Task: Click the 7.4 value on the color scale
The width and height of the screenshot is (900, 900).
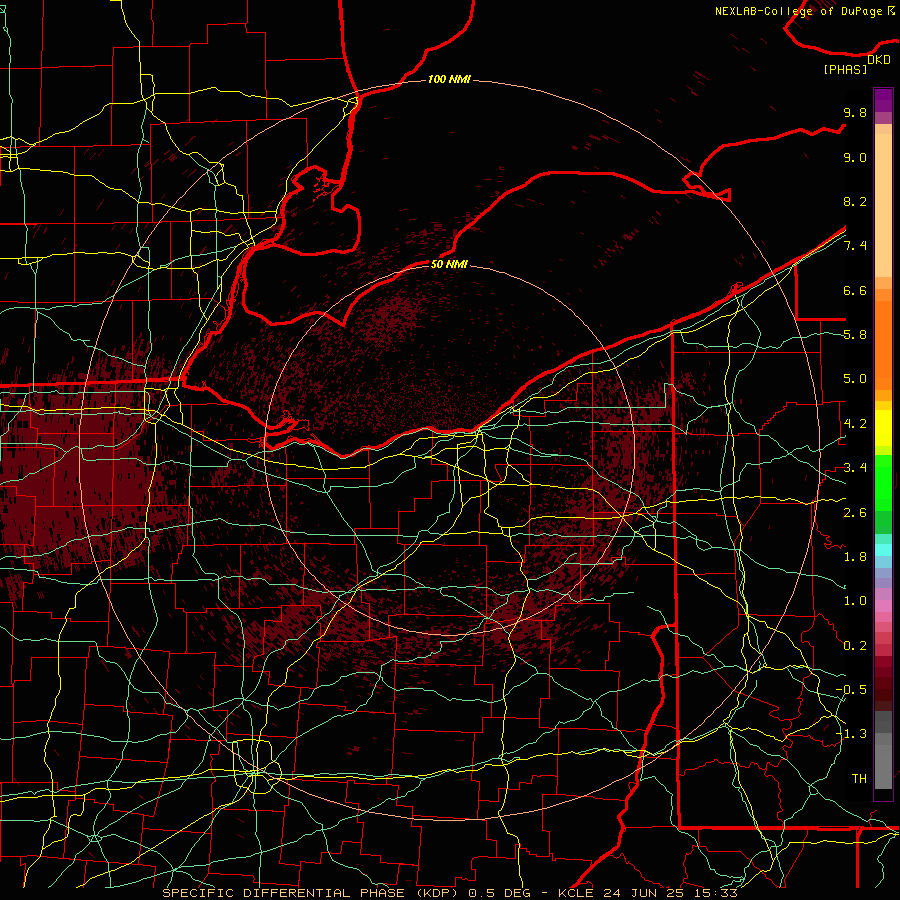Action: tap(855, 246)
